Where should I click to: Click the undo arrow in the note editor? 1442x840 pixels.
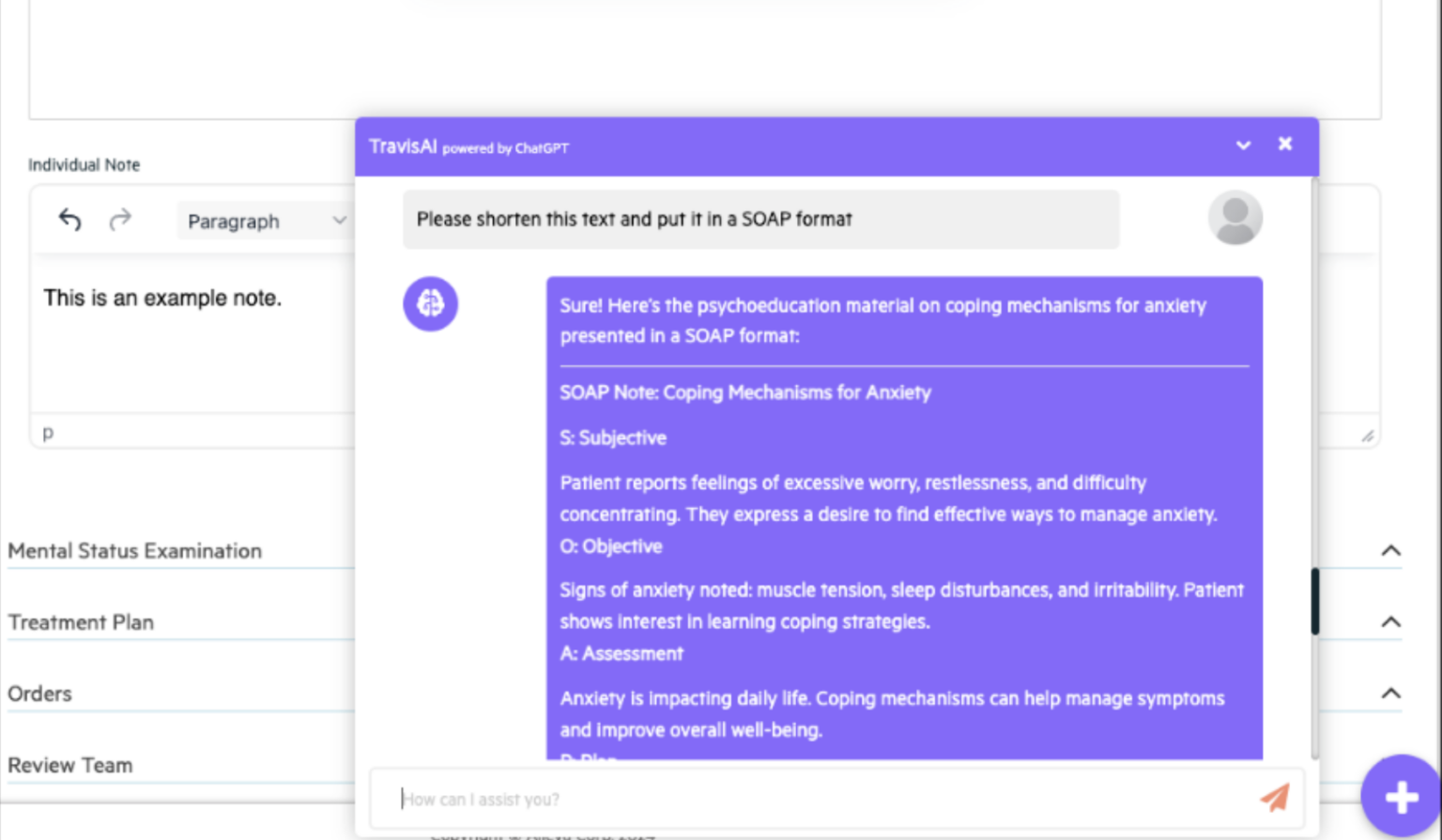click(x=69, y=219)
